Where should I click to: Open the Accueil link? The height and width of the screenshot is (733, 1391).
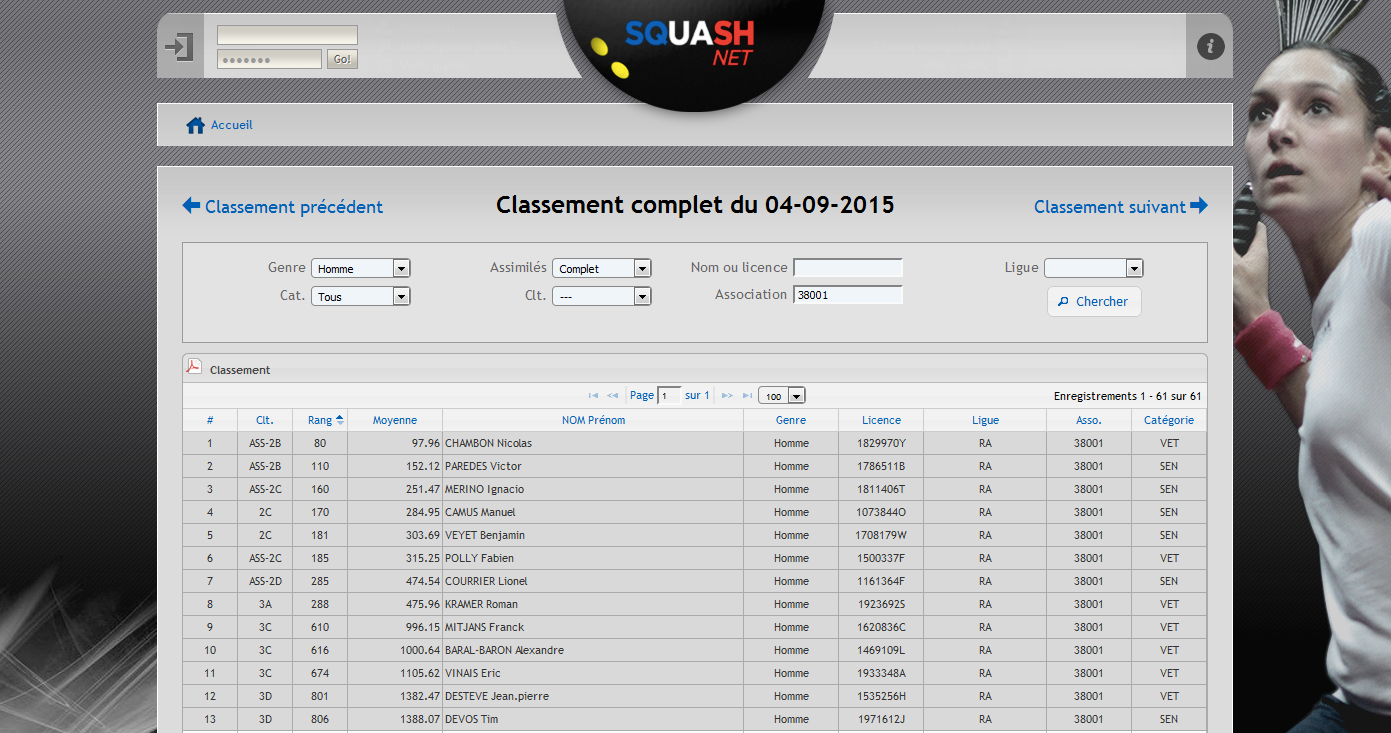click(x=232, y=125)
